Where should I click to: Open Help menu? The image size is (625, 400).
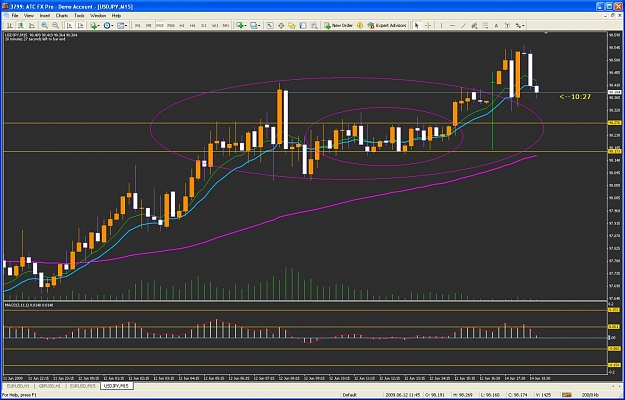pyautogui.click(x=116, y=16)
